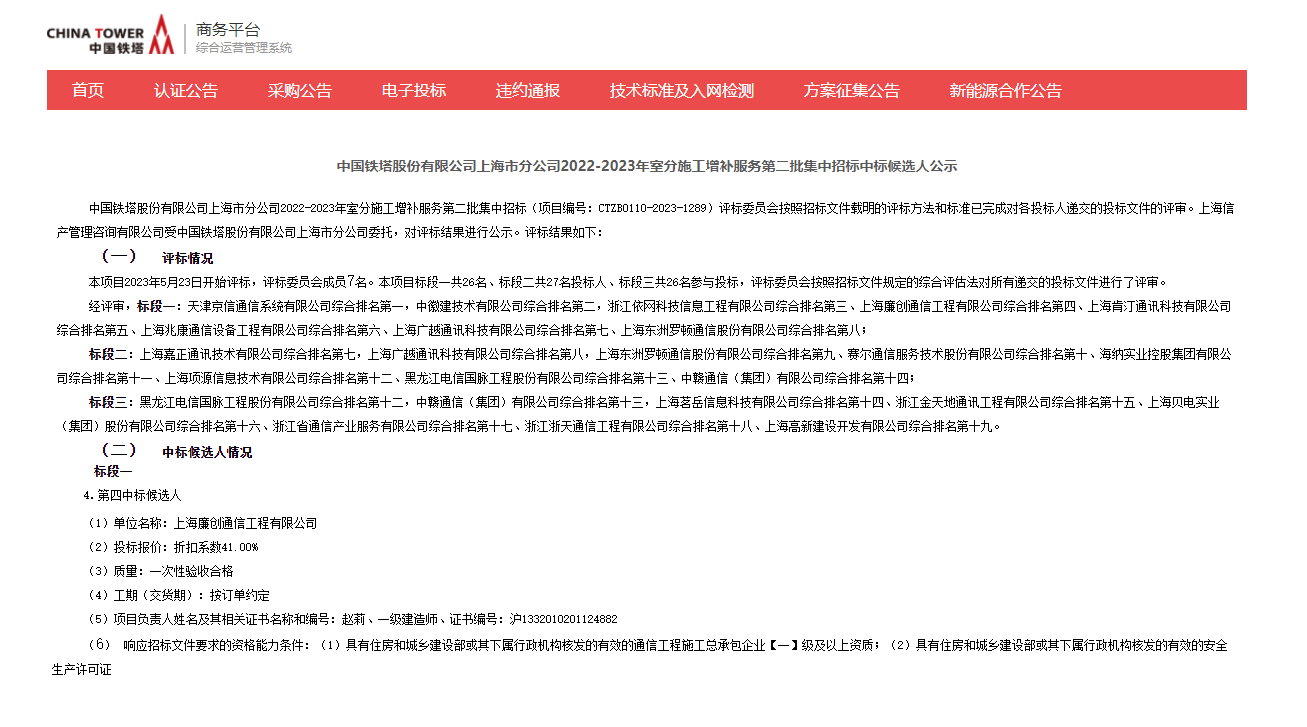Click the China Tower logo

pyautogui.click(x=109, y=35)
